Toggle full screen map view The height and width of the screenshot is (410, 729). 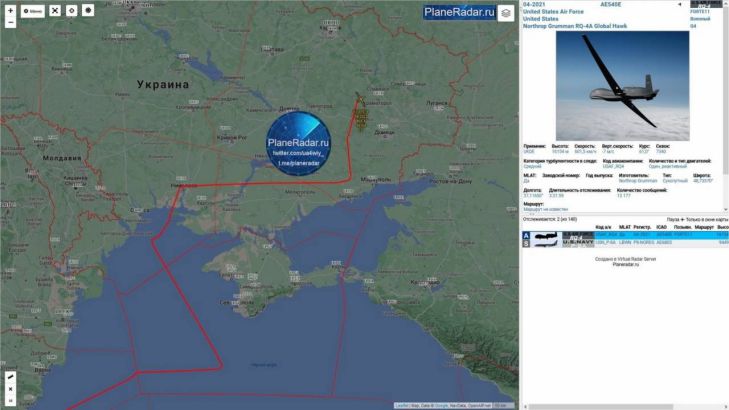pyautogui.click(x=55, y=11)
